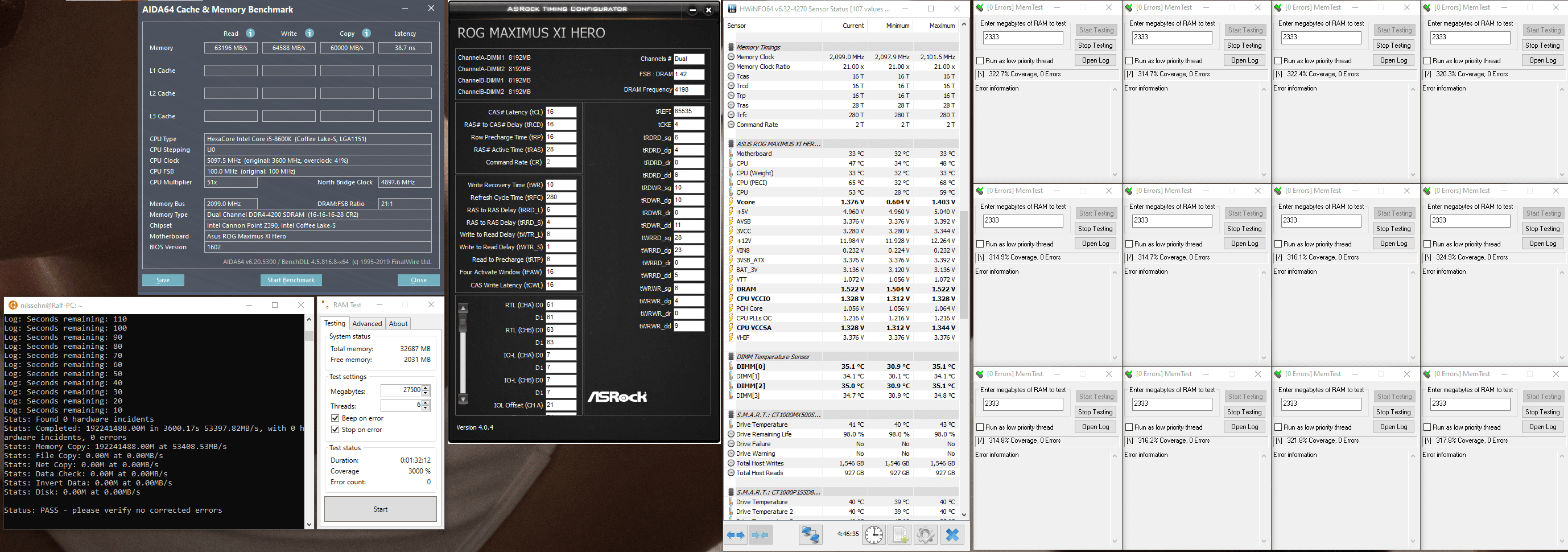Start logging with HWiNFO spreadsheet icon

(899, 535)
